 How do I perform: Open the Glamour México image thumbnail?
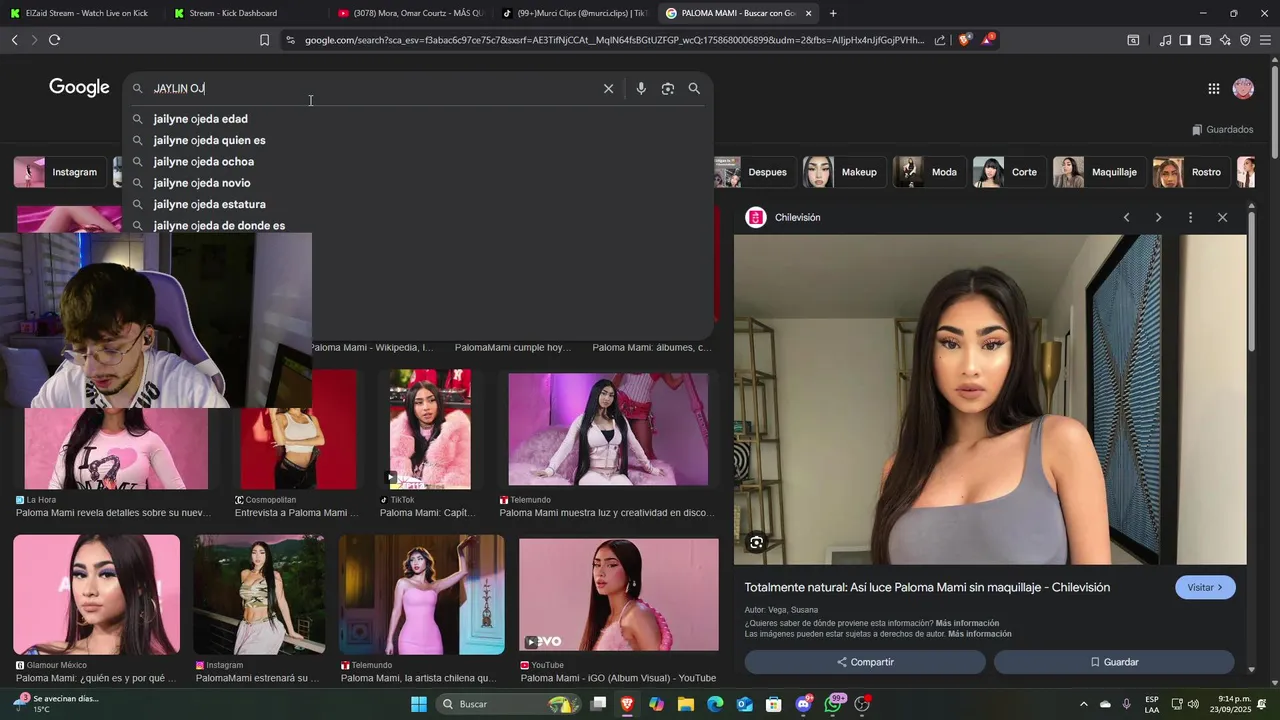[x=97, y=595]
